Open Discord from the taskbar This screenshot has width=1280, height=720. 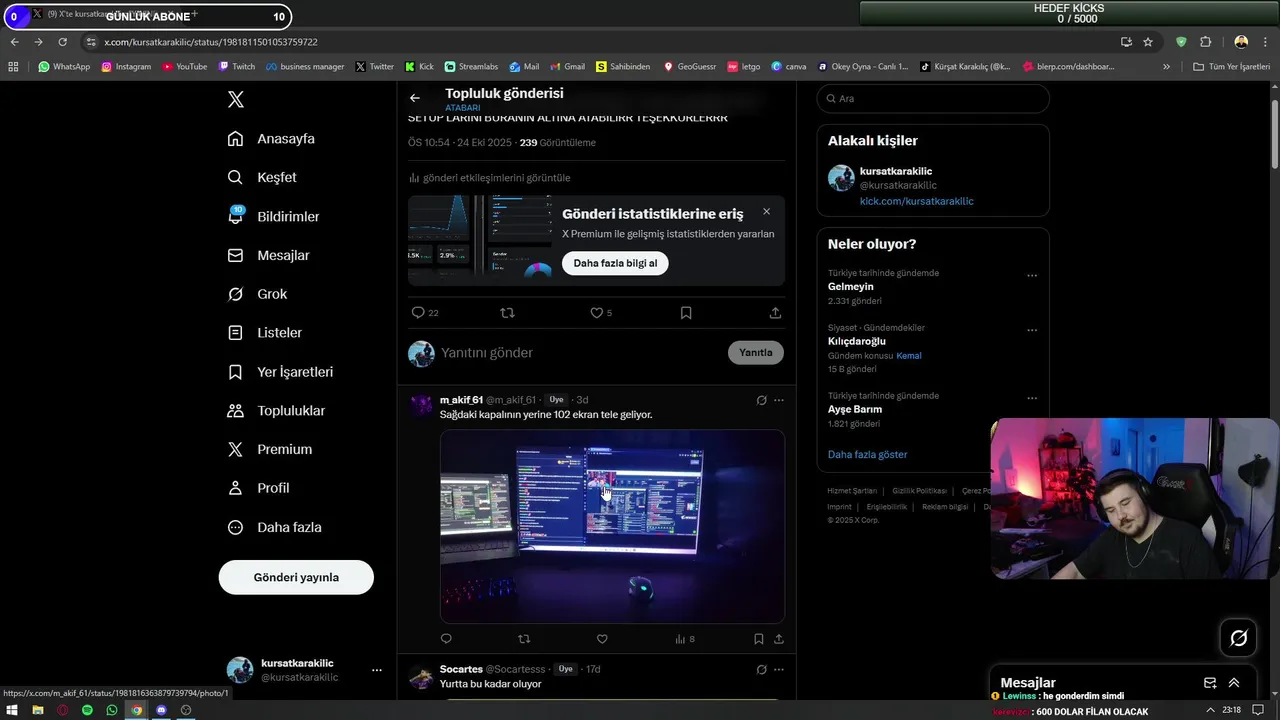tap(161, 710)
